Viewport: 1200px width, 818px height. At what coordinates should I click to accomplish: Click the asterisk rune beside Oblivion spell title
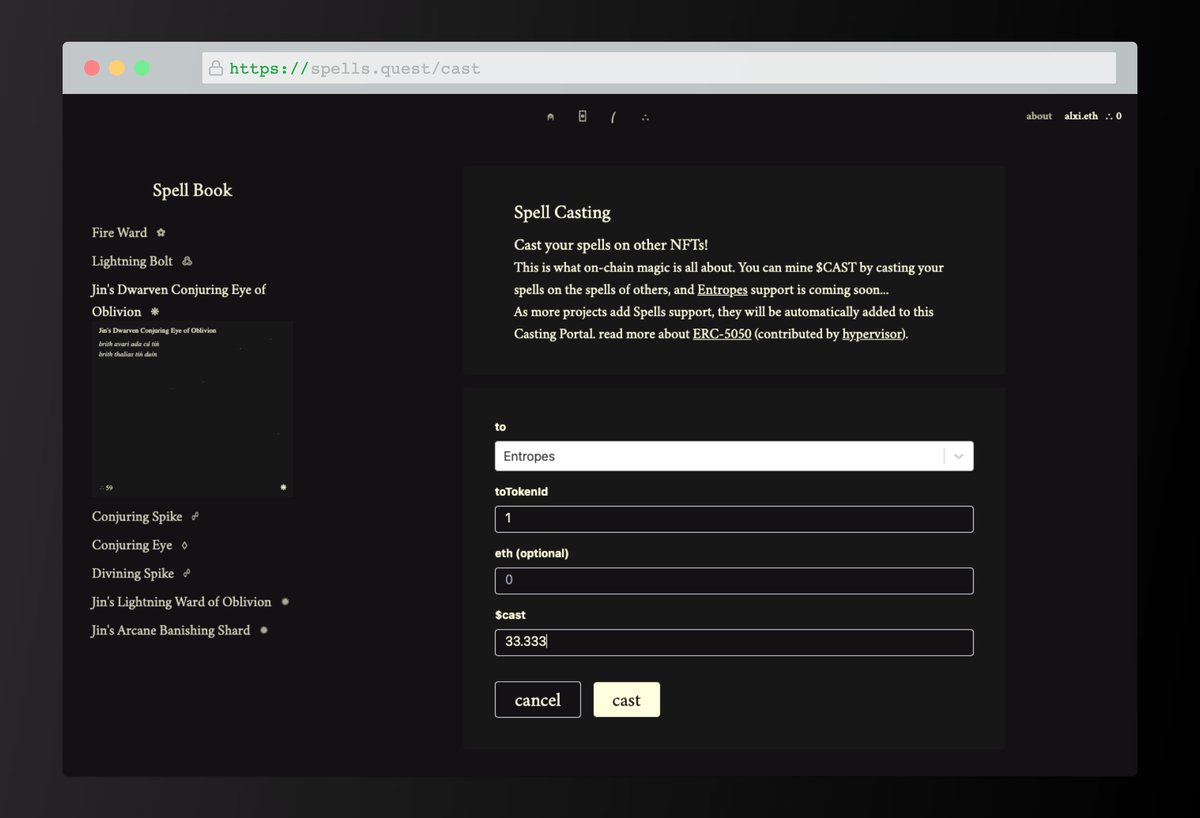[155, 311]
